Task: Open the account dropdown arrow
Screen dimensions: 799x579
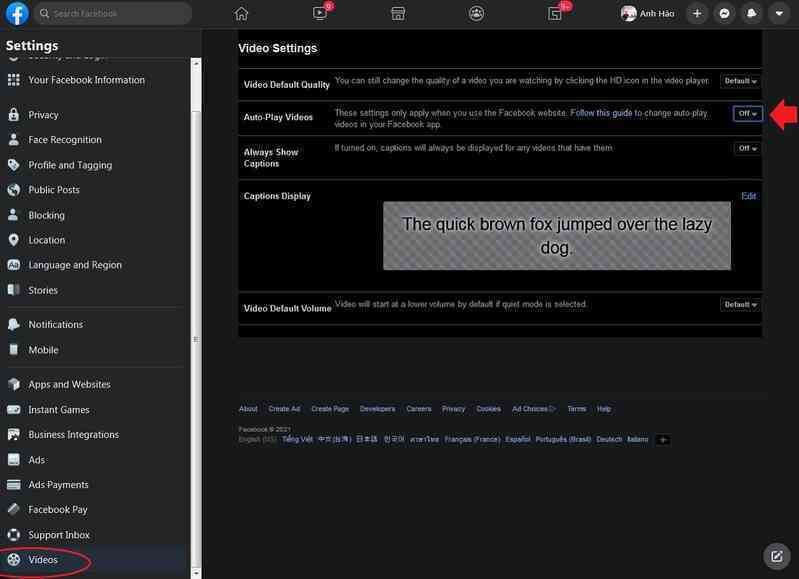Action: click(x=779, y=14)
